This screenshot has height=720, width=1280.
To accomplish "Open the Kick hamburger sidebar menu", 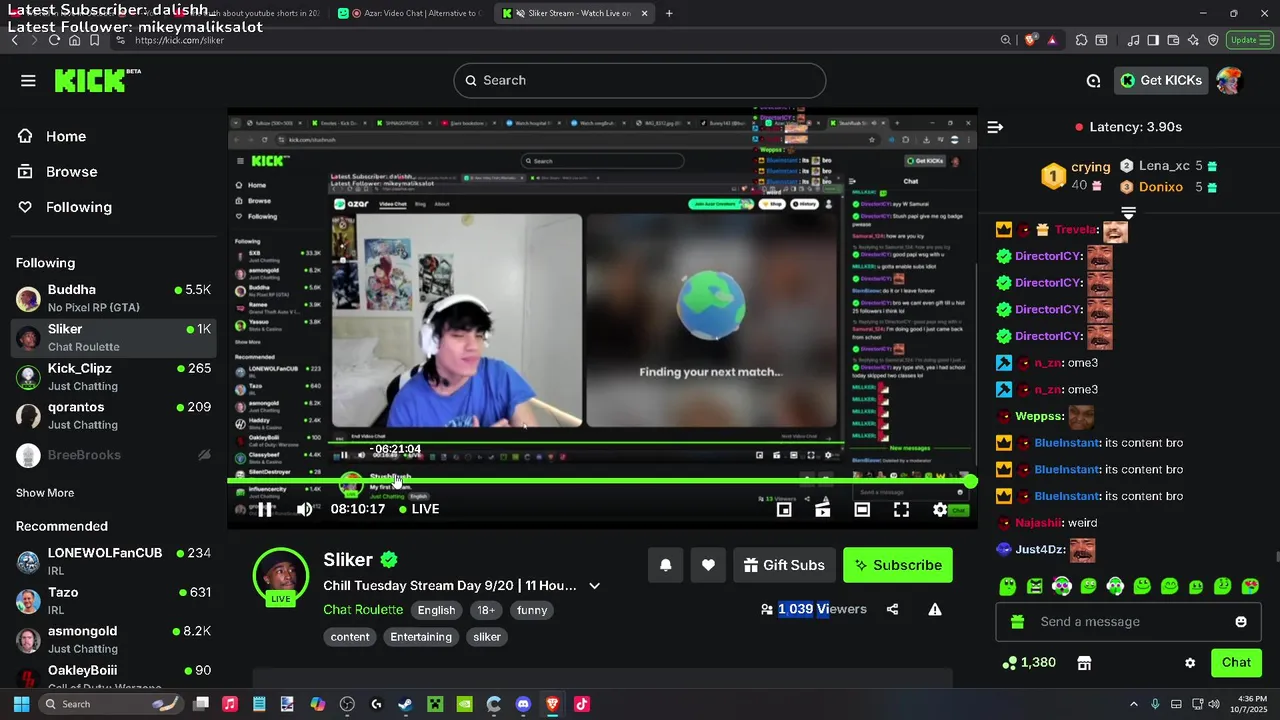I will click(x=28, y=81).
